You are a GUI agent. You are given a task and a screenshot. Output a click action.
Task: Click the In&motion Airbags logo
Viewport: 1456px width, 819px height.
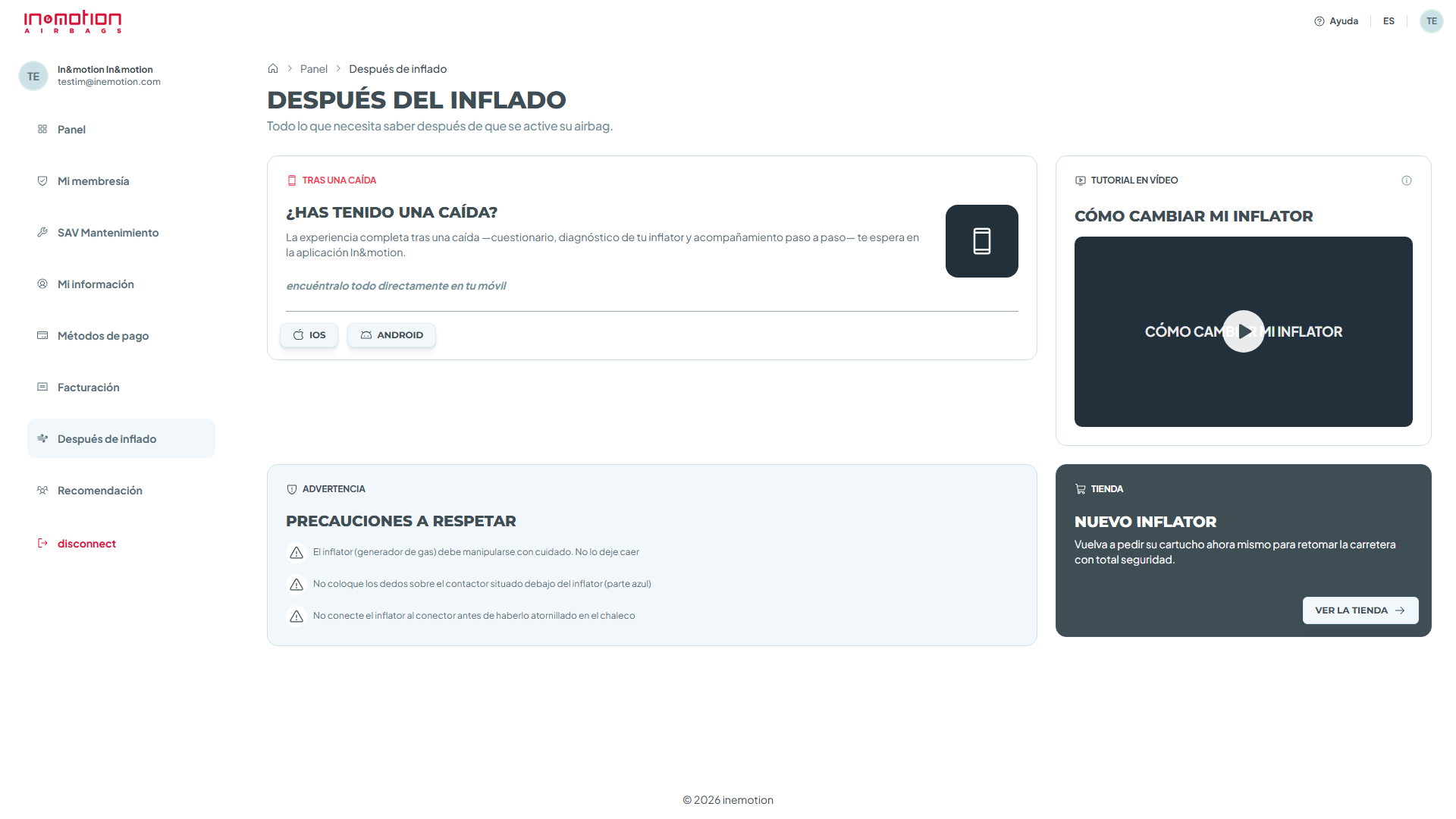pos(73,21)
